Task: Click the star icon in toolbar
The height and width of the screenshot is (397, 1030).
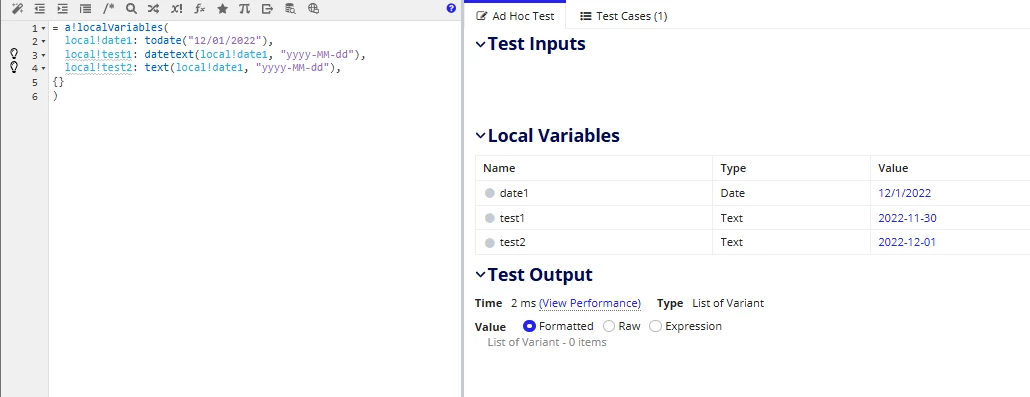Action: [223, 9]
